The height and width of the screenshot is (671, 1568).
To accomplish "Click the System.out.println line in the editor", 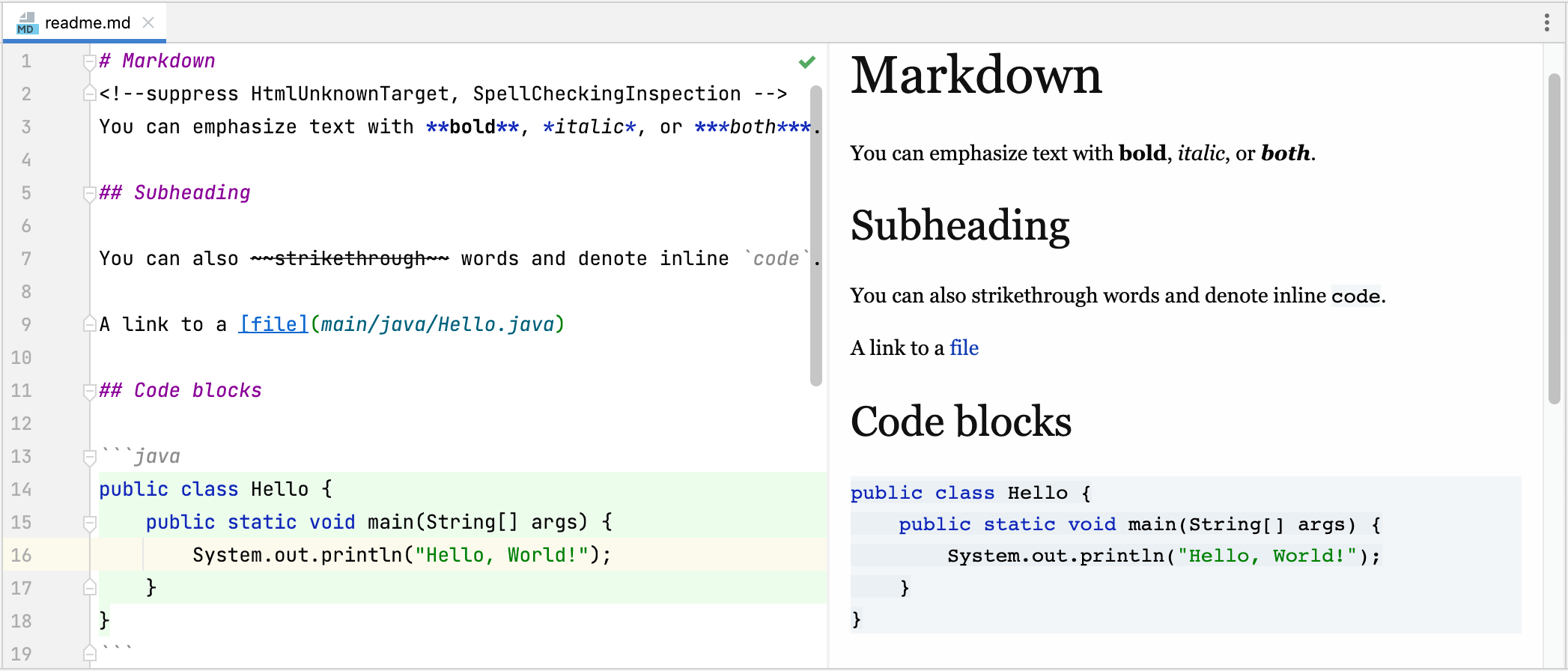I will click(402, 555).
